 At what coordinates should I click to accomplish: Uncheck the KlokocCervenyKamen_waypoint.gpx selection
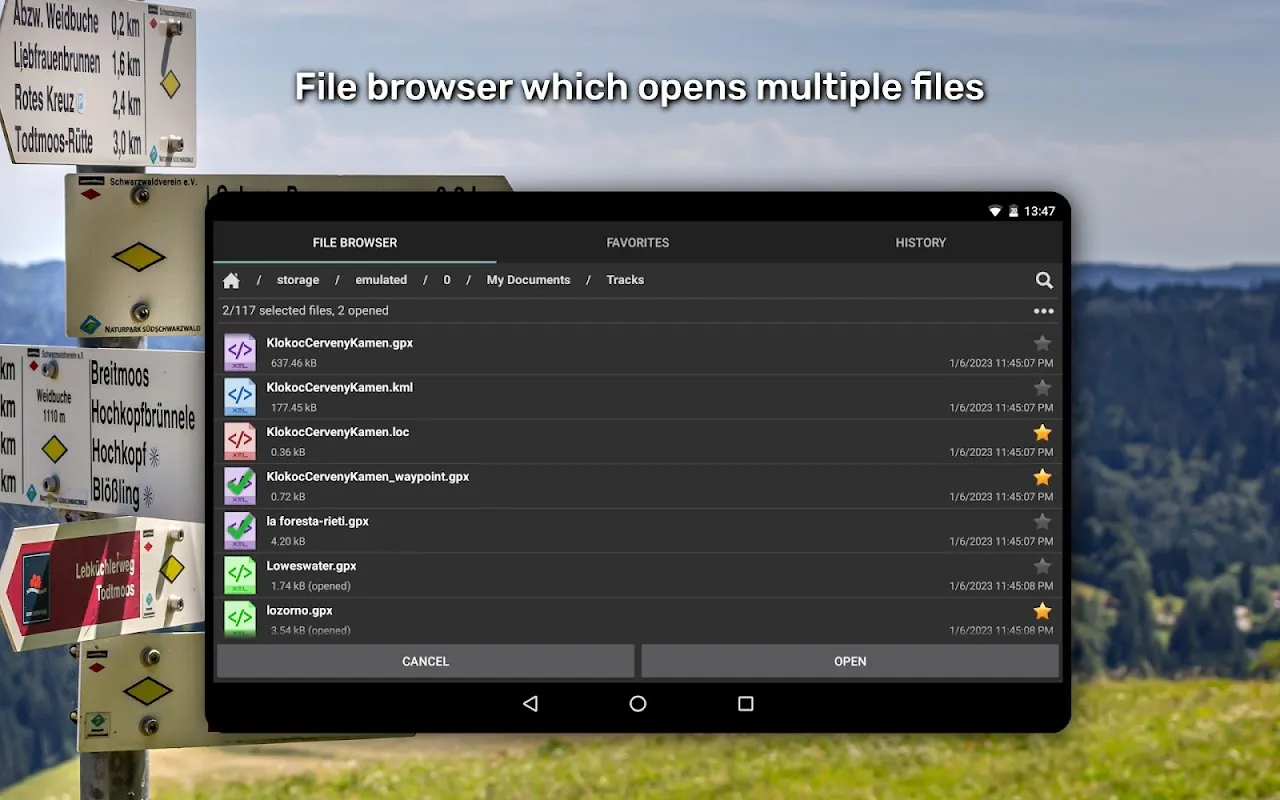tap(240, 486)
